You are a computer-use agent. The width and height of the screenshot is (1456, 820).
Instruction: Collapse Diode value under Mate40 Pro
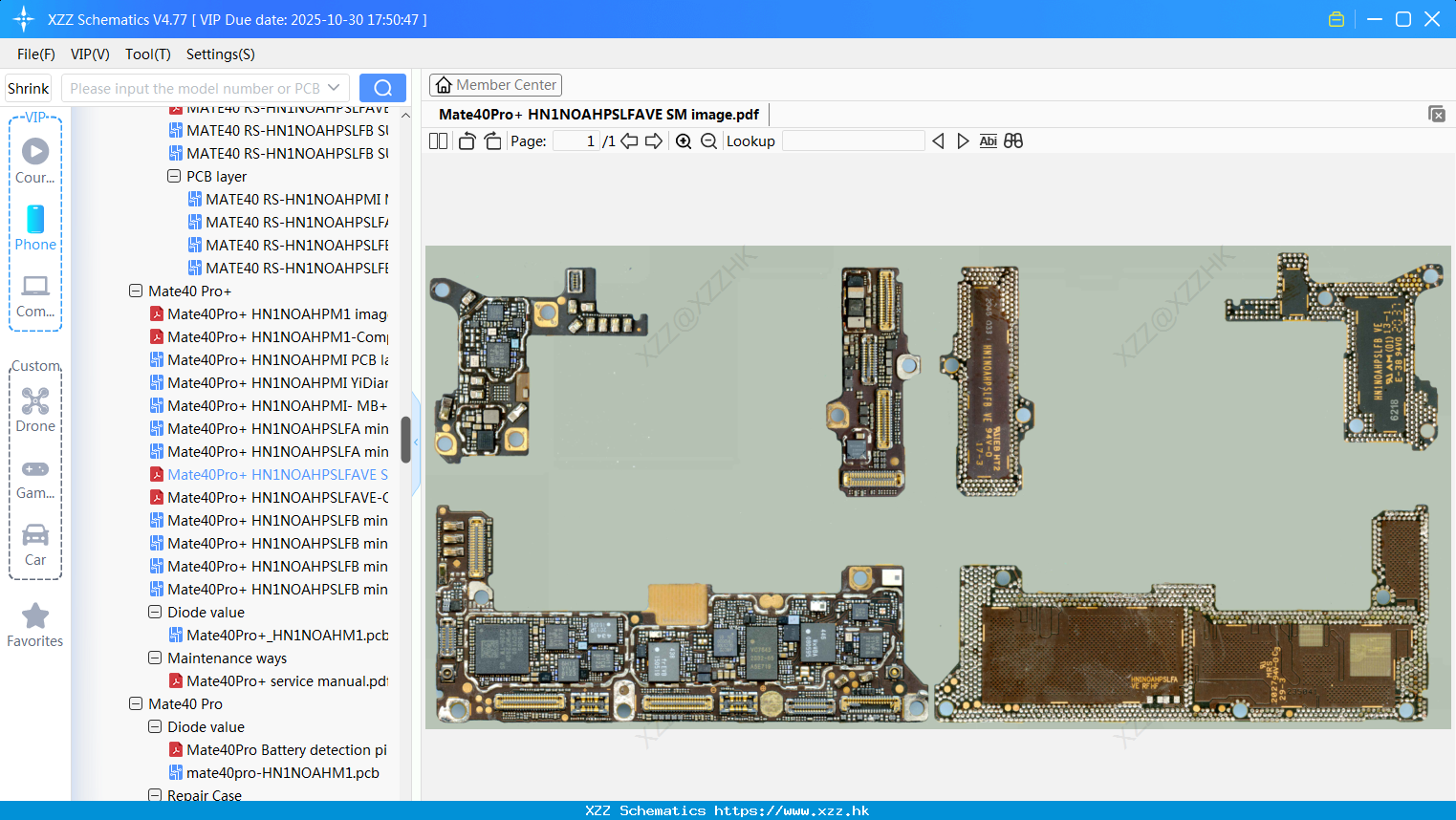(x=155, y=726)
